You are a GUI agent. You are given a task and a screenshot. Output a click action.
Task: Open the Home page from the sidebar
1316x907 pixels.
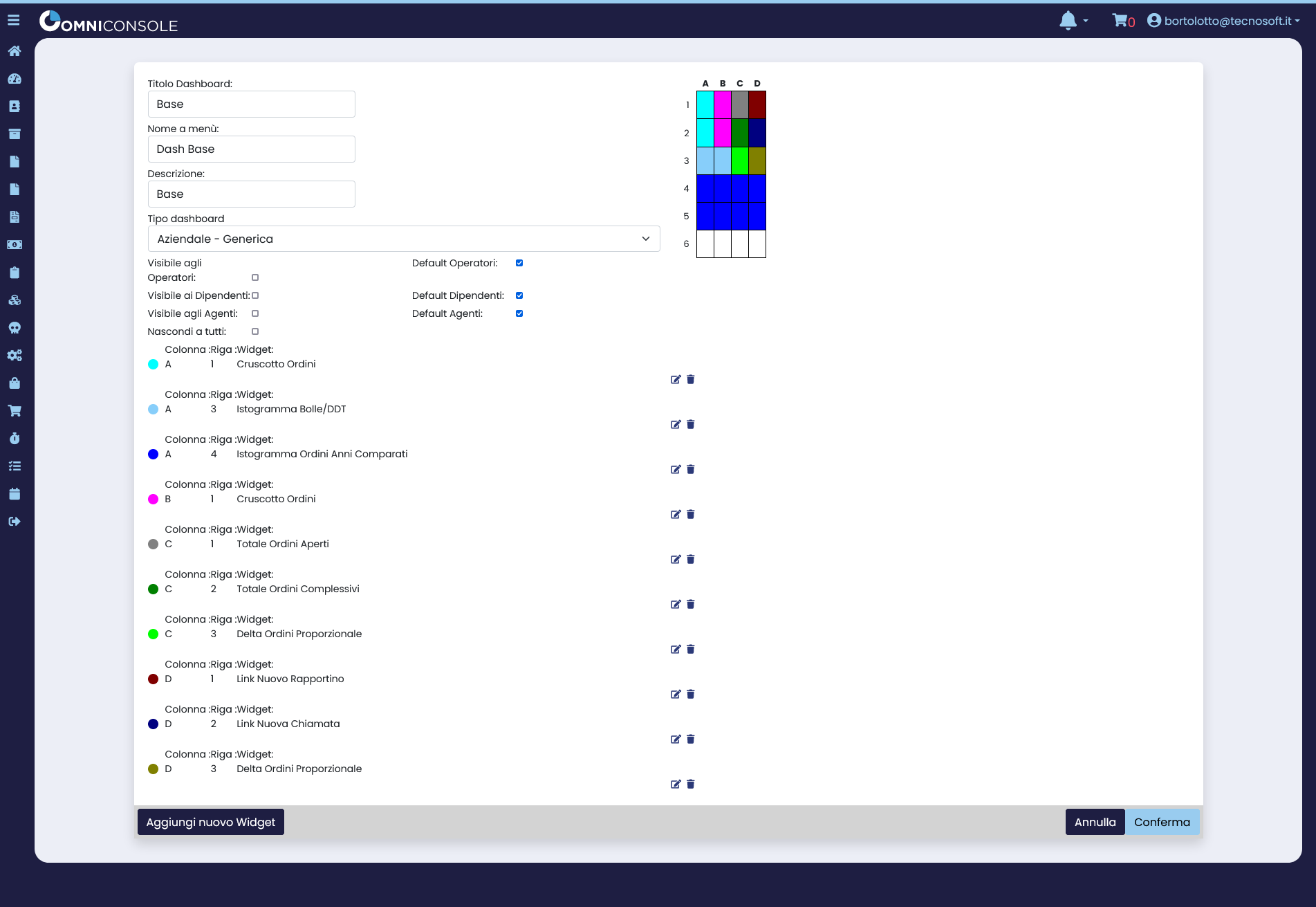click(15, 51)
